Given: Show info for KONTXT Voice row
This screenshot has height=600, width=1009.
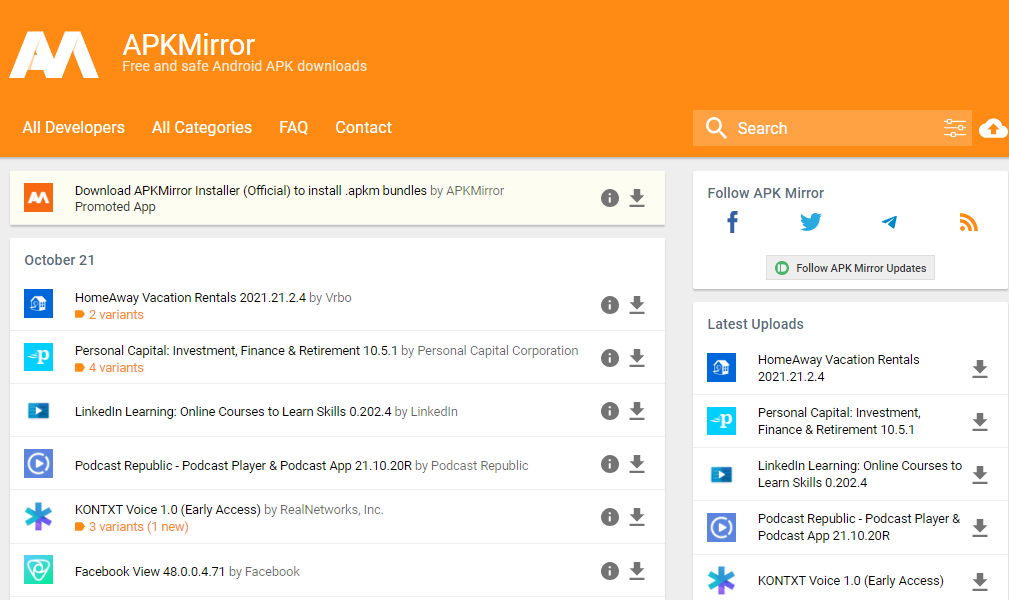Looking at the screenshot, I should tap(609, 517).
